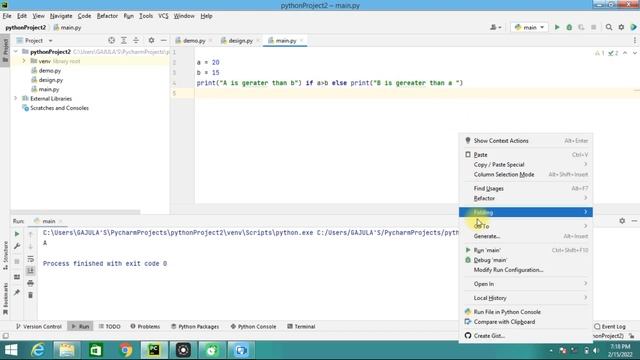Screen dimensions: 640x360
Task: Open Project view dropdown arrow
Action: [51, 41]
